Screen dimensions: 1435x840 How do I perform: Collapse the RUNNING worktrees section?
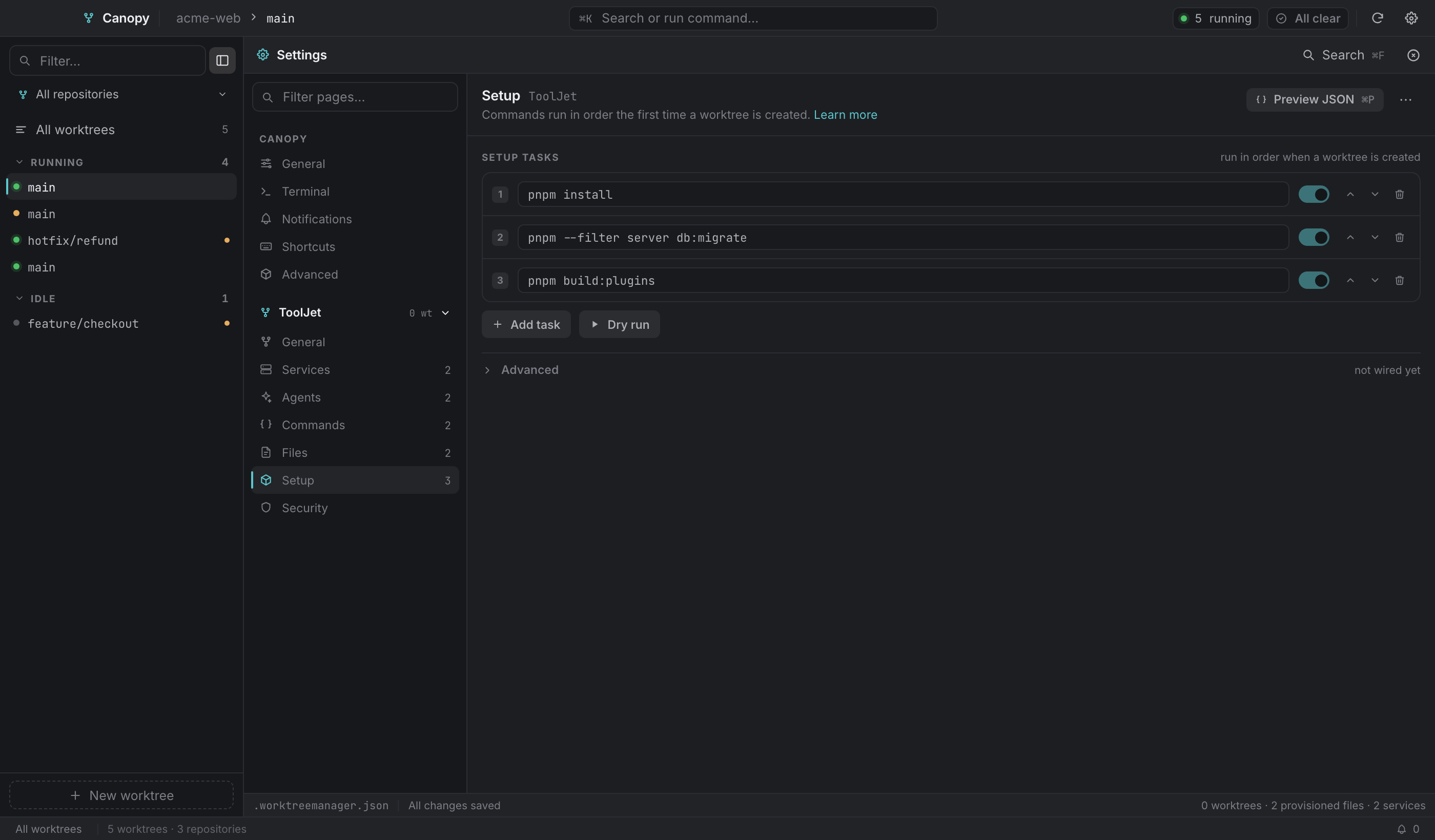19,162
